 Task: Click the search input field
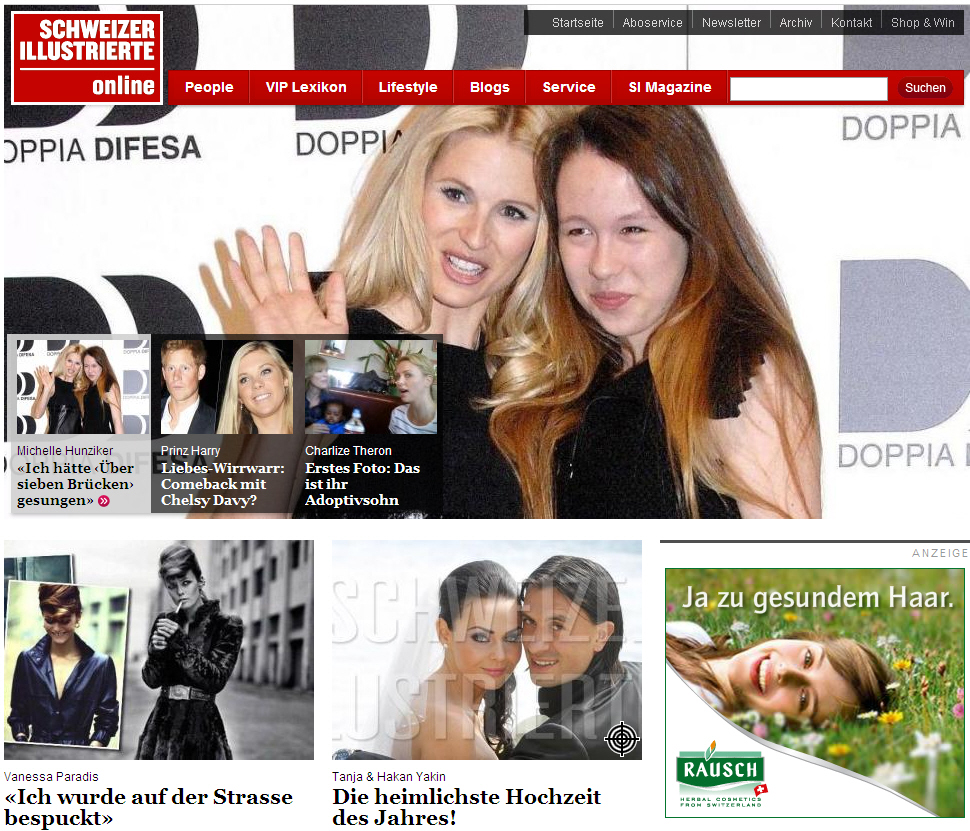coord(809,88)
